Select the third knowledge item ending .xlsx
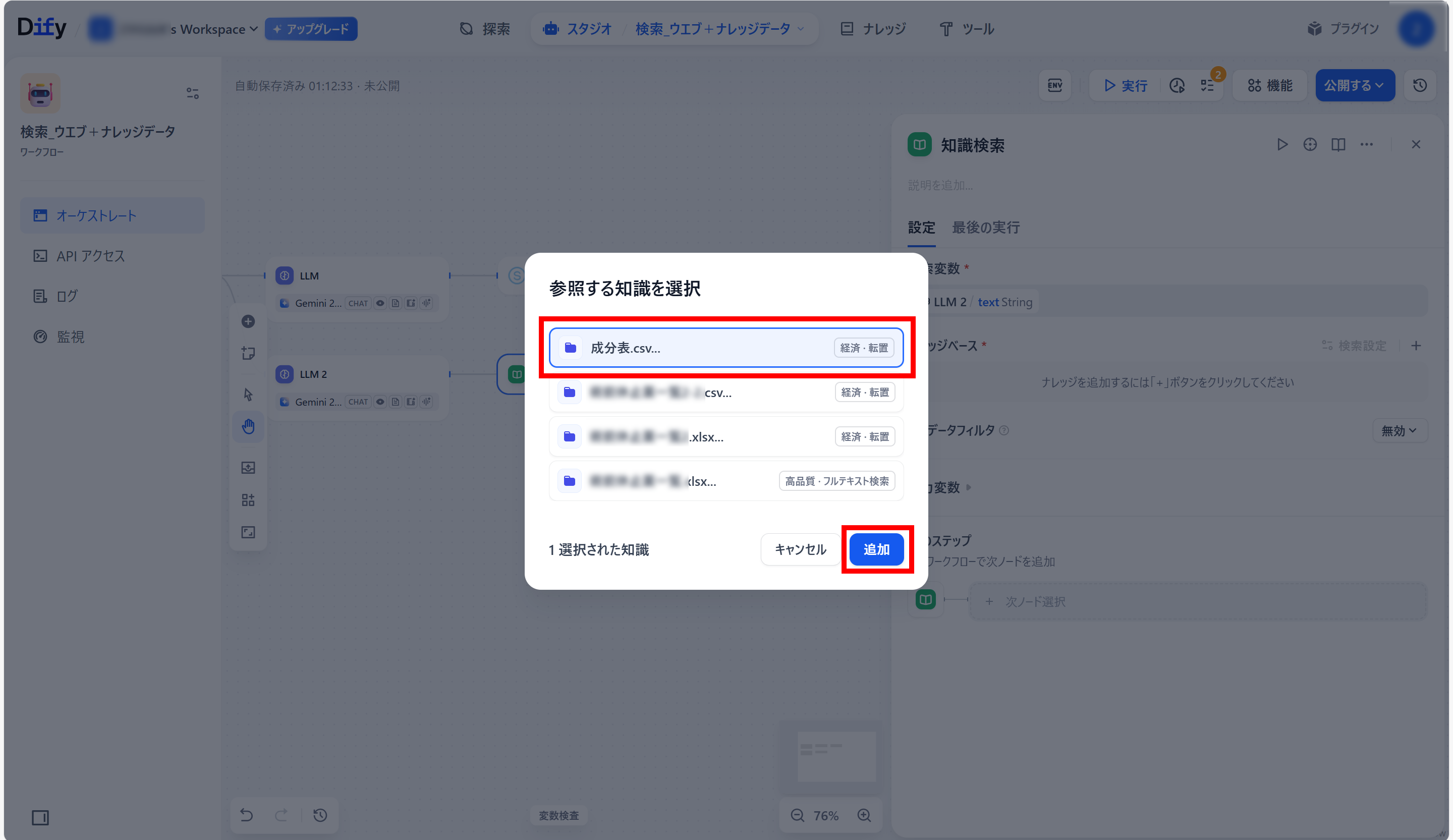1453x840 pixels. tap(725, 436)
